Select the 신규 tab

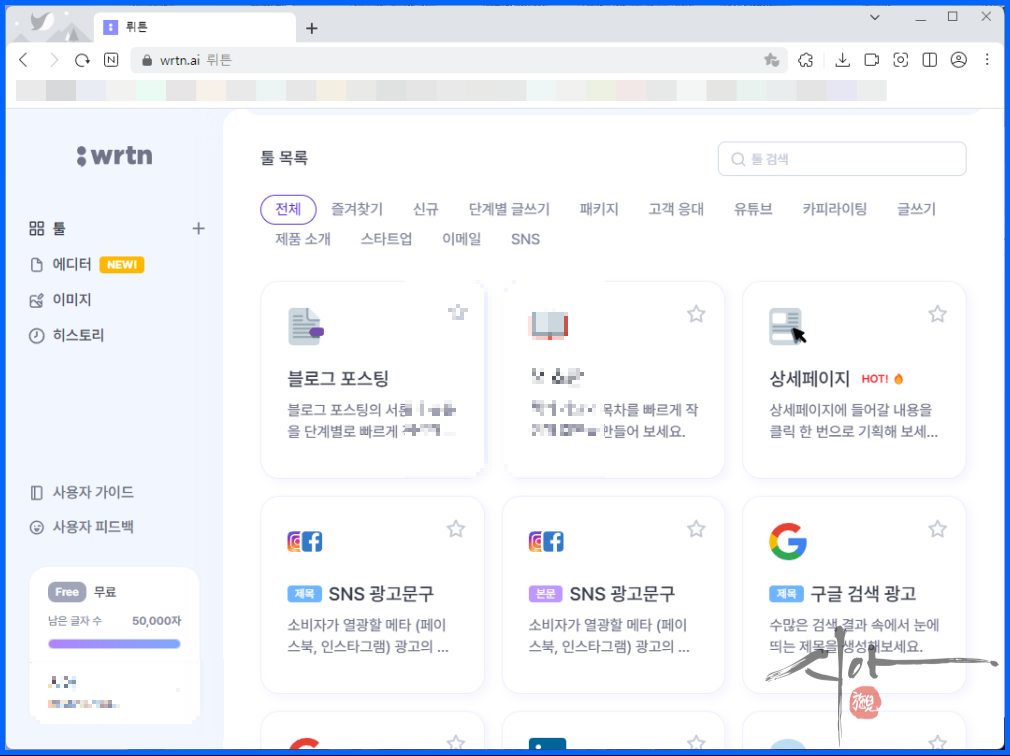pos(426,209)
